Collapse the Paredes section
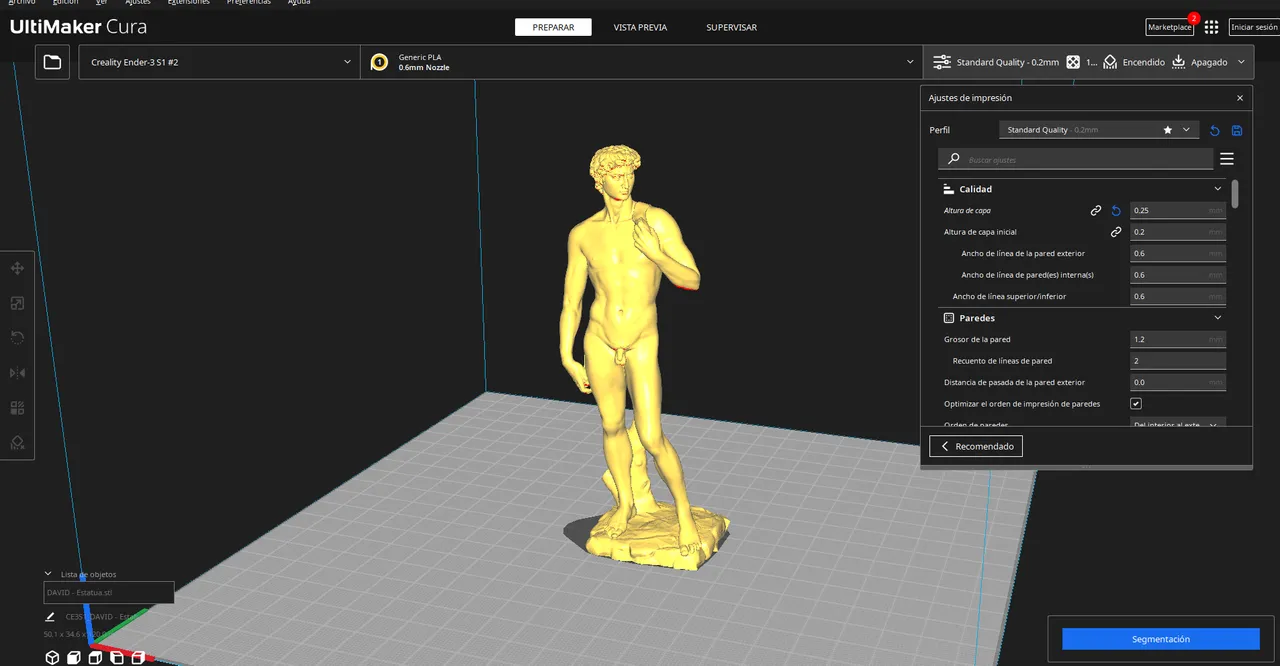Image resolution: width=1280 pixels, height=666 pixels. tap(1218, 318)
